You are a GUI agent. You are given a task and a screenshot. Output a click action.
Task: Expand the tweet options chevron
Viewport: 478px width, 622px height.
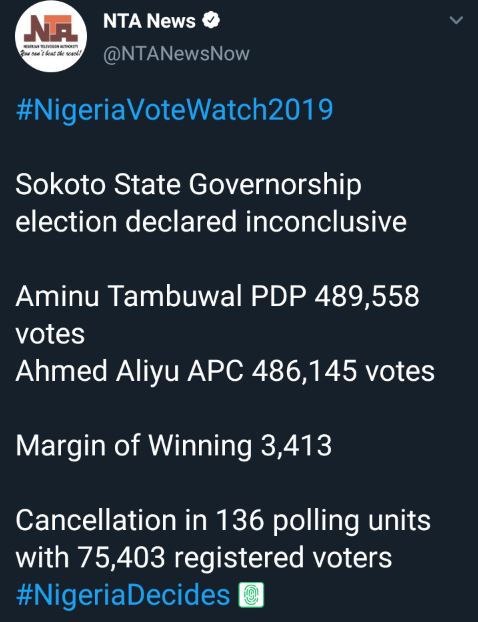click(x=457, y=20)
